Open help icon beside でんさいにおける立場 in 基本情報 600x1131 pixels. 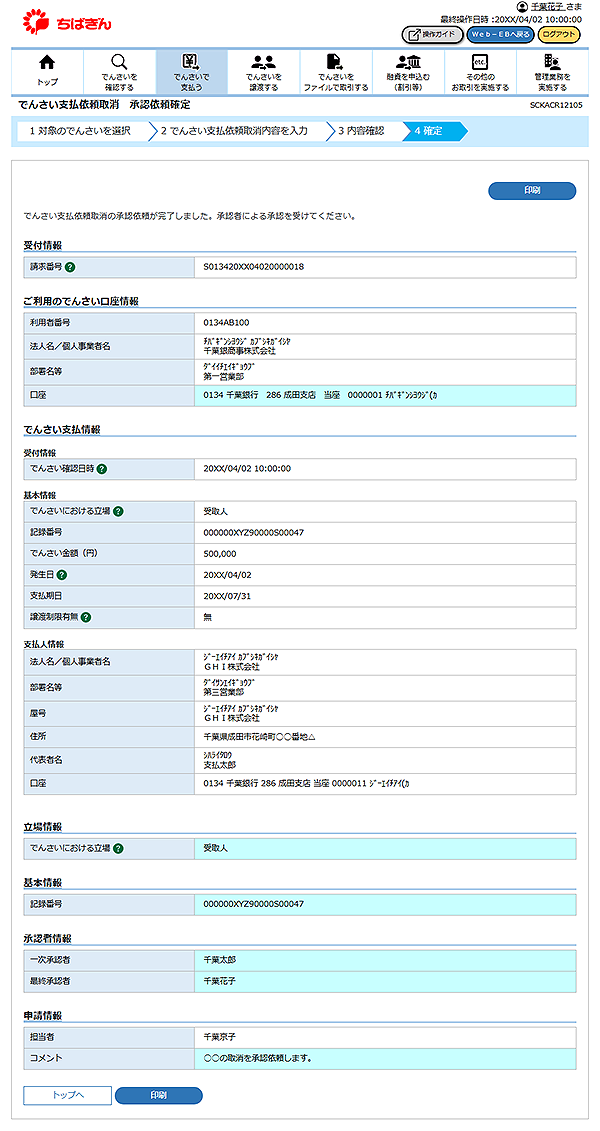tap(118, 511)
